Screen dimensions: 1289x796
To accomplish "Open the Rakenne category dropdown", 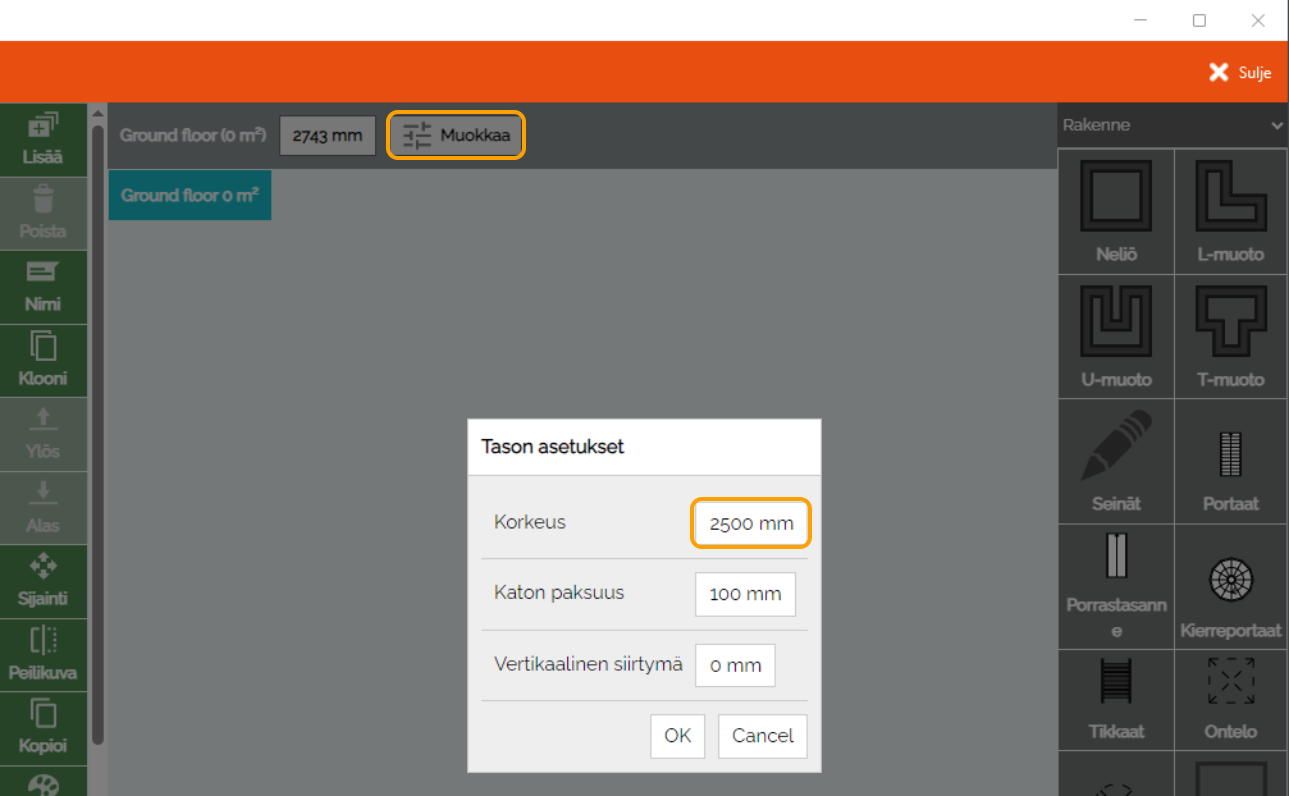I will pyautogui.click(x=1173, y=125).
